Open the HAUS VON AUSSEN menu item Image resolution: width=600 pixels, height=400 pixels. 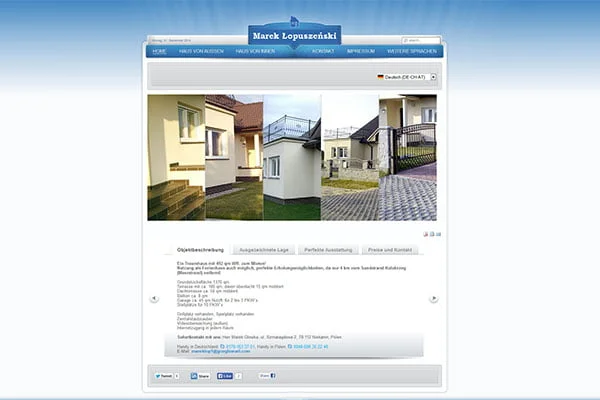pyautogui.click(x=201, y=51)
